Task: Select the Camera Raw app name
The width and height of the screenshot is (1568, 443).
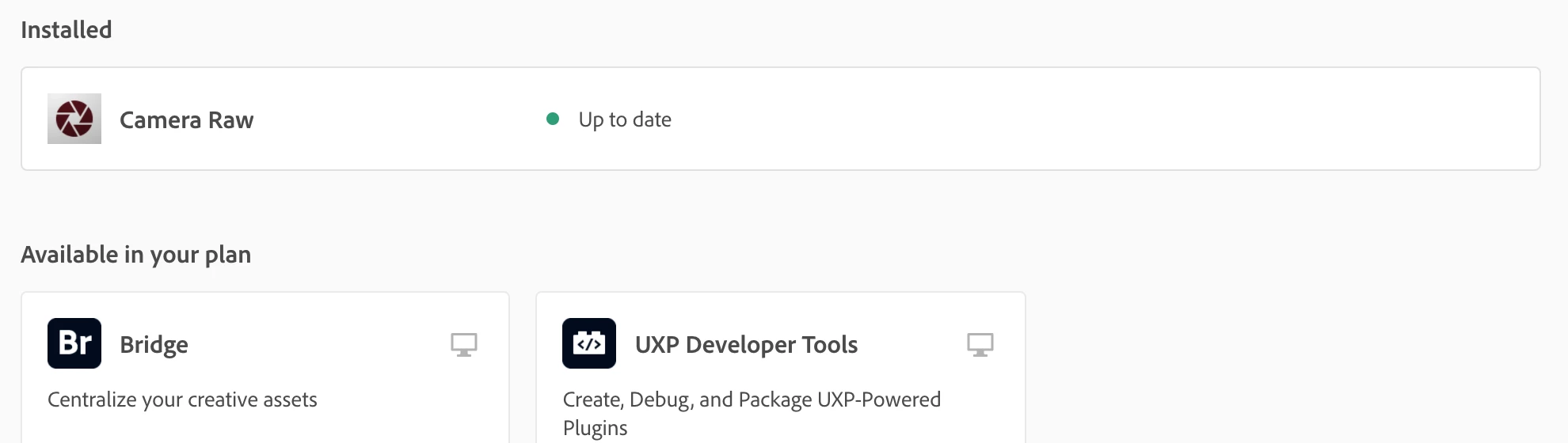Action: click(x=187, y=119)
